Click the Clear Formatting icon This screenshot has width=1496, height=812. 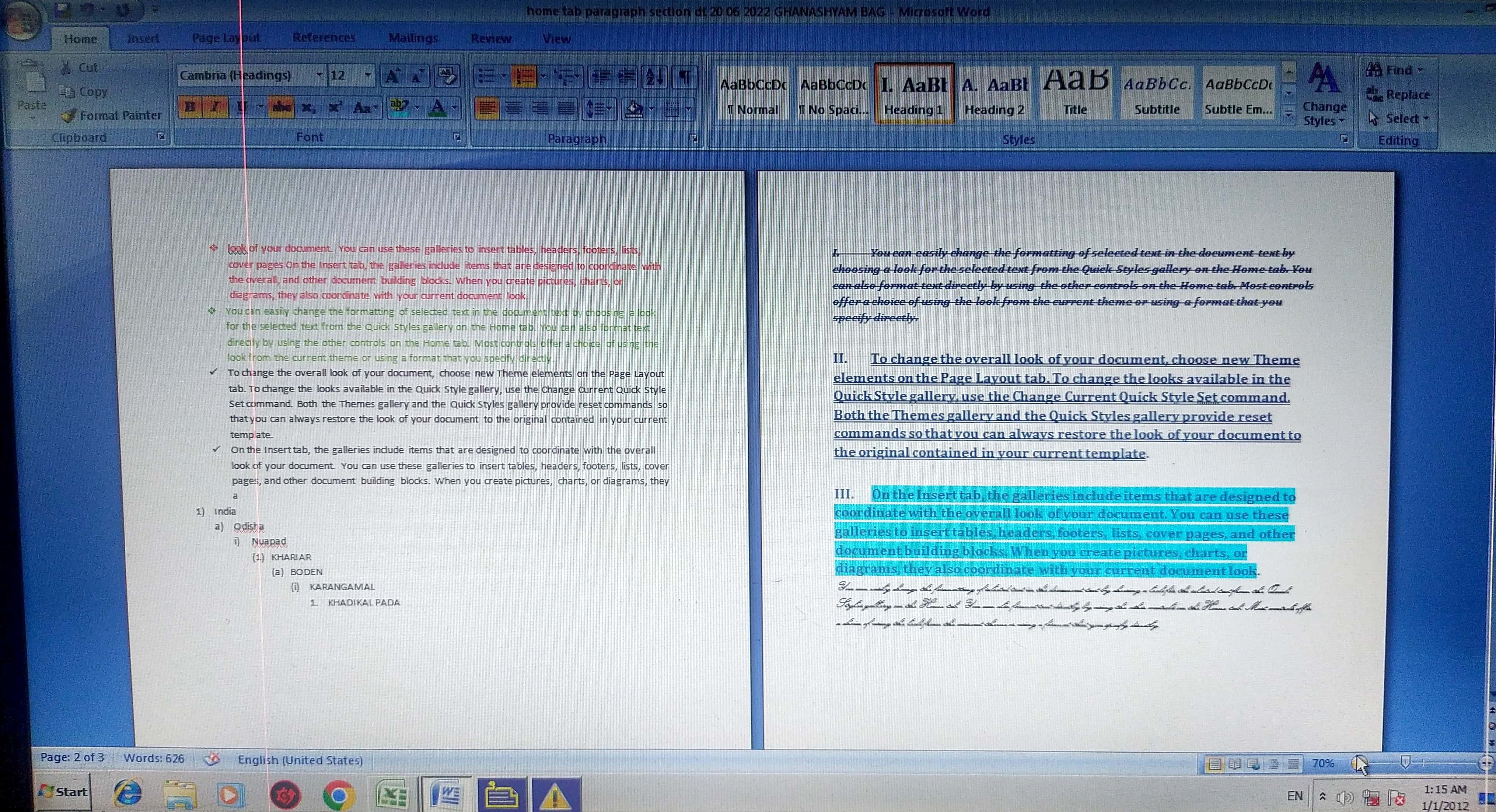[x=447, y=76]
